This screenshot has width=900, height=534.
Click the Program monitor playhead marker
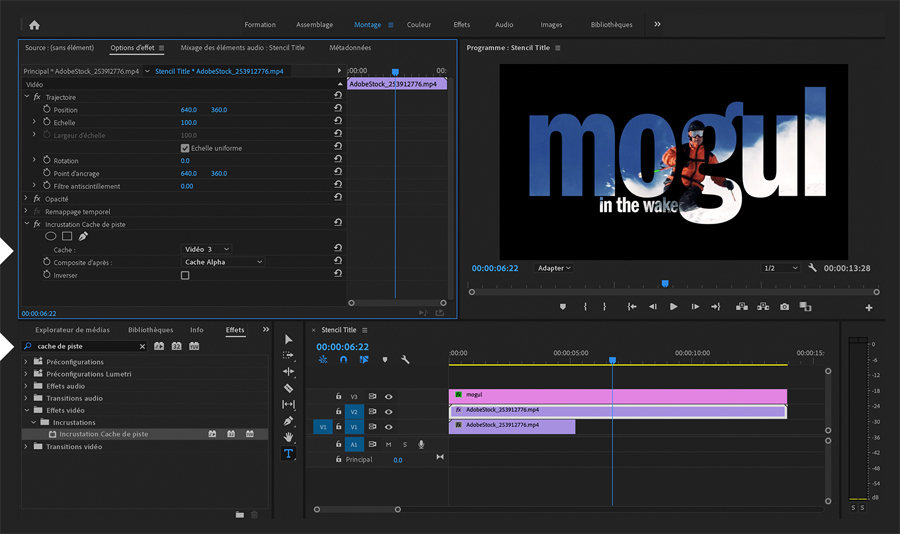[664, 284]
